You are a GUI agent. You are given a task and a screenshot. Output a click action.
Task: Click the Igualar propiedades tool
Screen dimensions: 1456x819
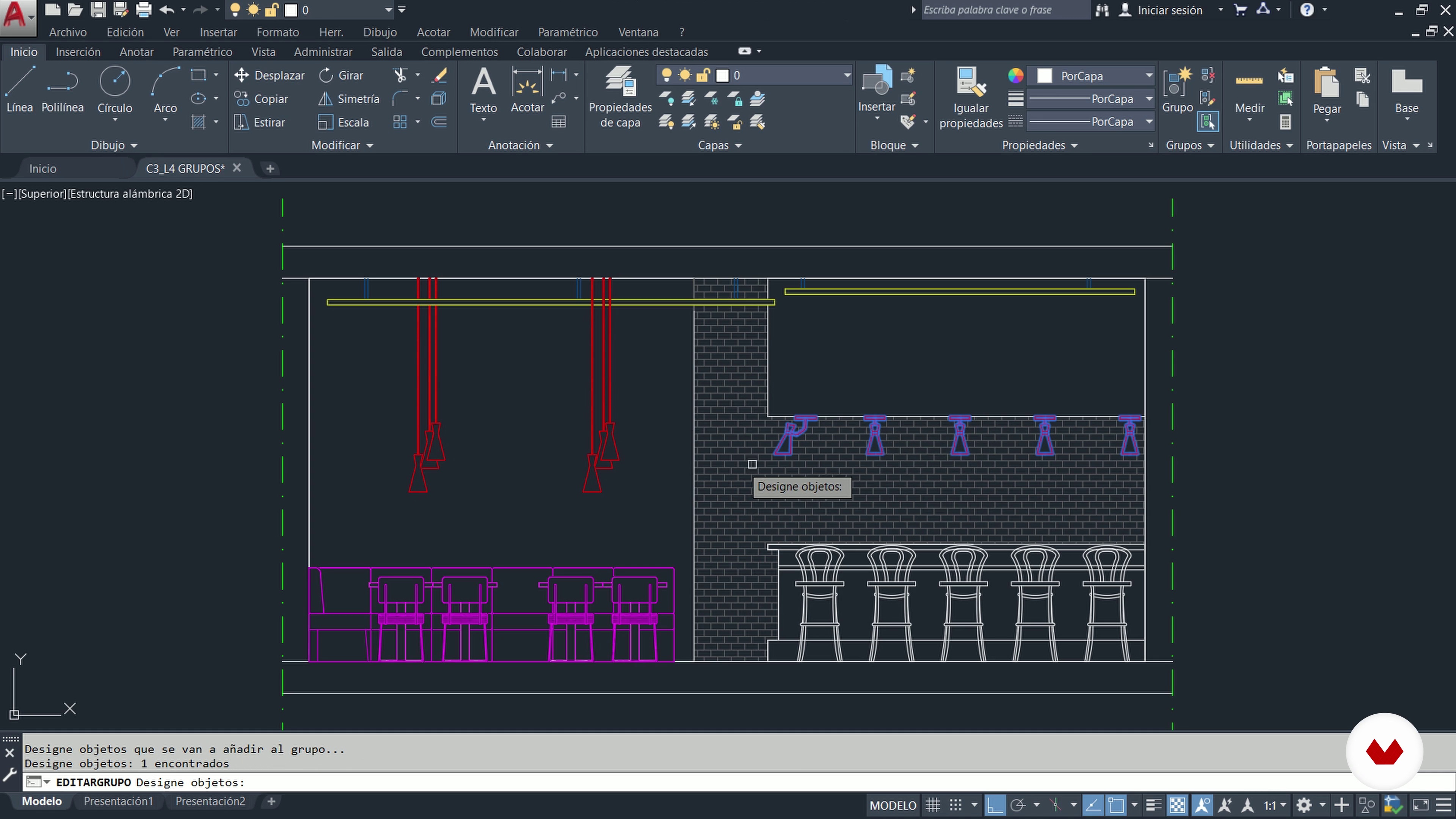(971, 97)
